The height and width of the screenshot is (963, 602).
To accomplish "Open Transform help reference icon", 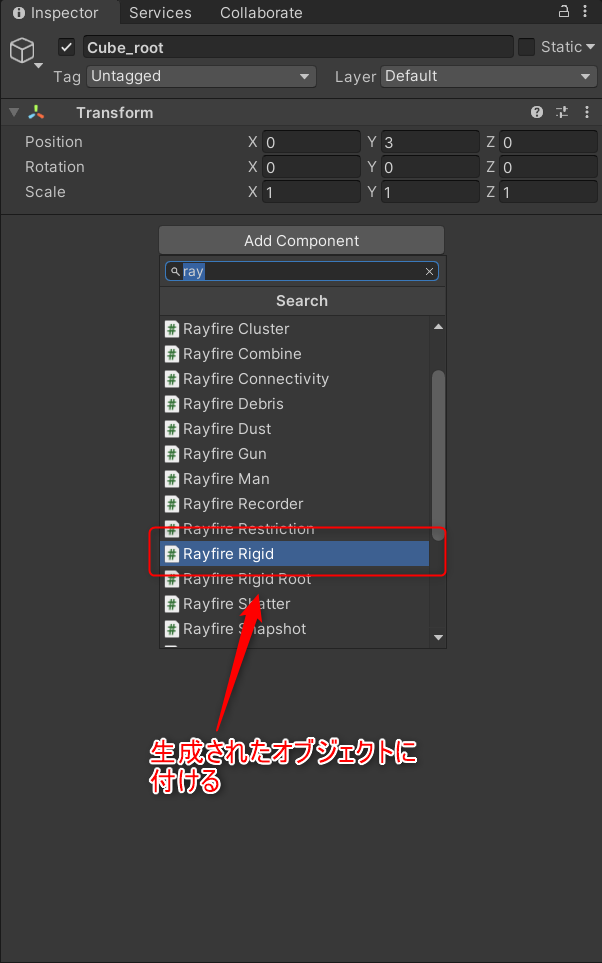I will click(537, 112).
